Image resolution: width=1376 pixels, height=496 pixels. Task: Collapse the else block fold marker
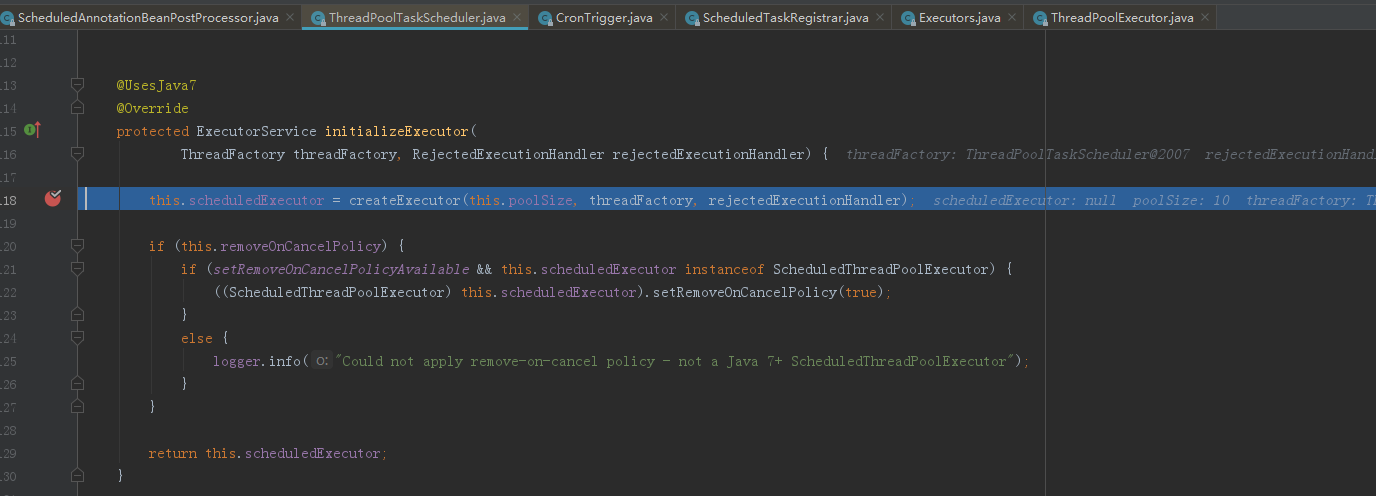pyautogui.click(x=77, y=338)
